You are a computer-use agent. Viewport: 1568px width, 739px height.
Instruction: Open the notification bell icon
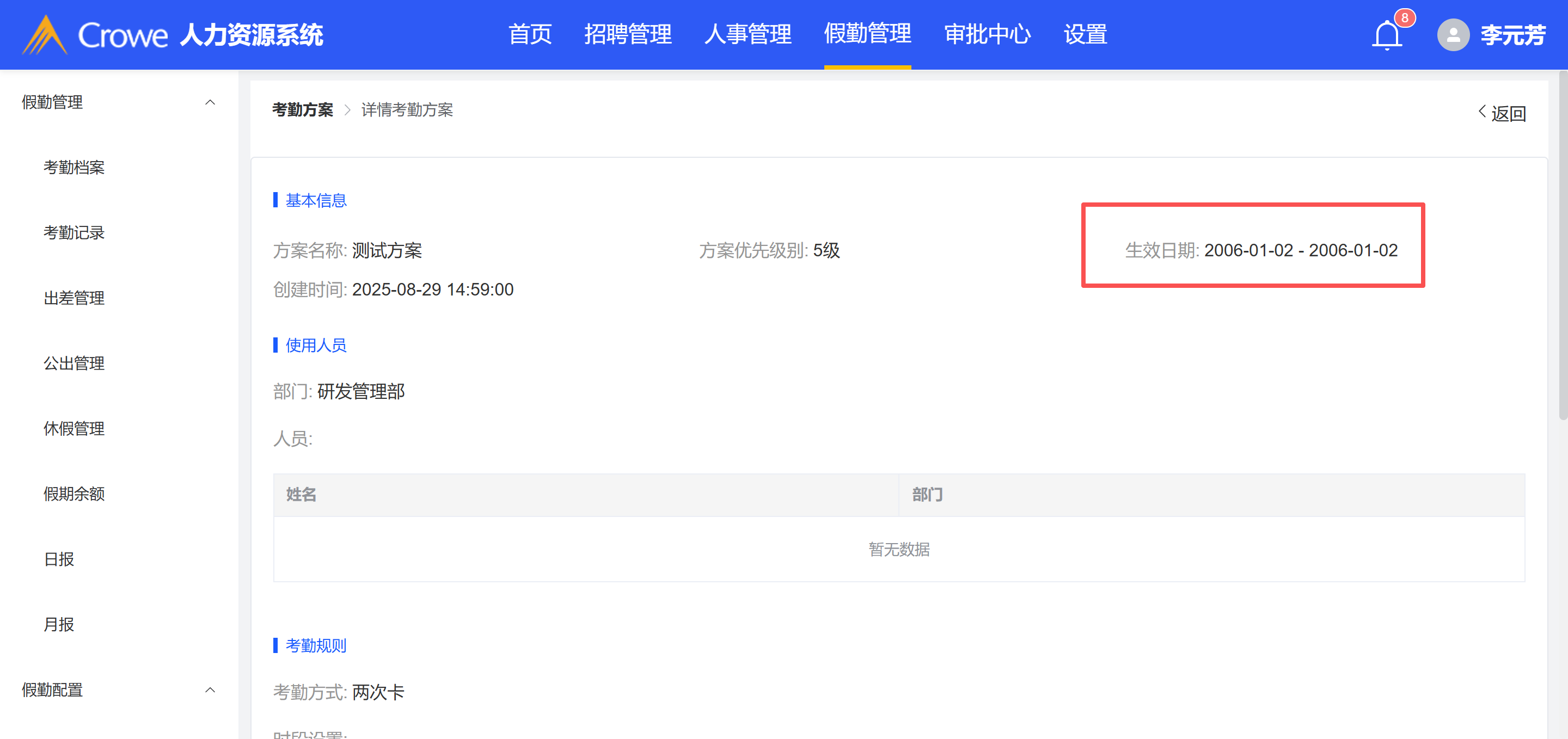[x=1386, y=35]
